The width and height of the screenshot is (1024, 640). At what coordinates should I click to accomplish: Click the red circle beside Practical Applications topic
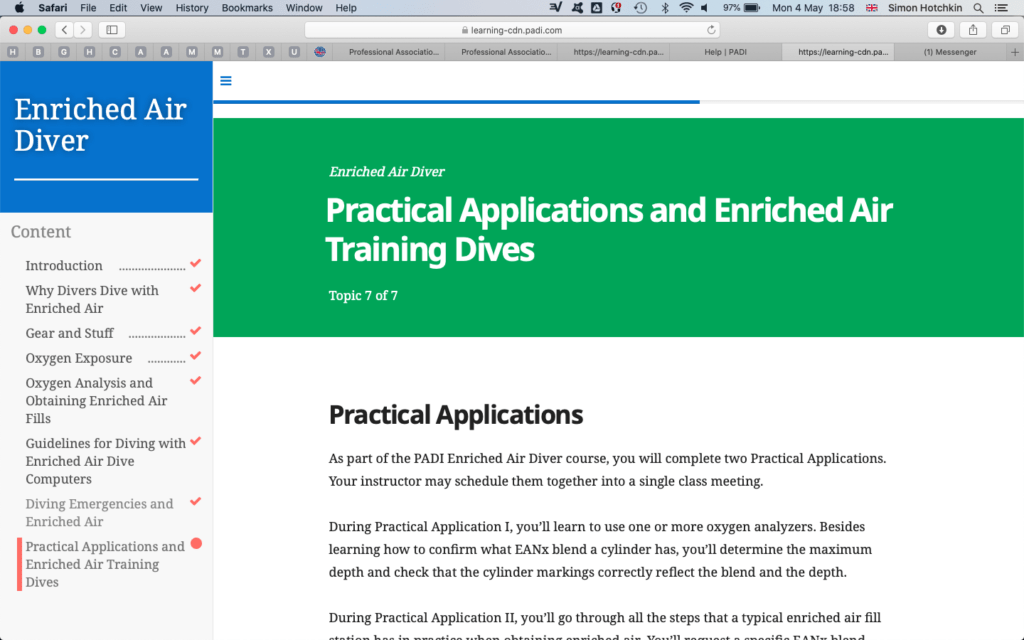point(196,544)
